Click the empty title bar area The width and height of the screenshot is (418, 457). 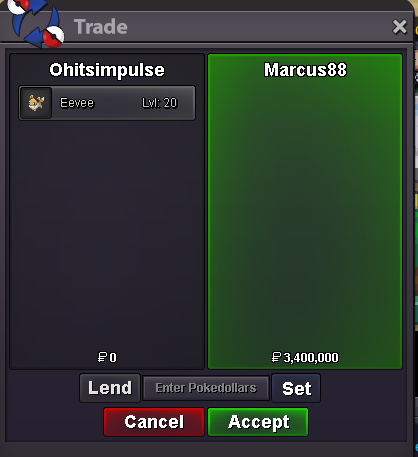point(260,27)
